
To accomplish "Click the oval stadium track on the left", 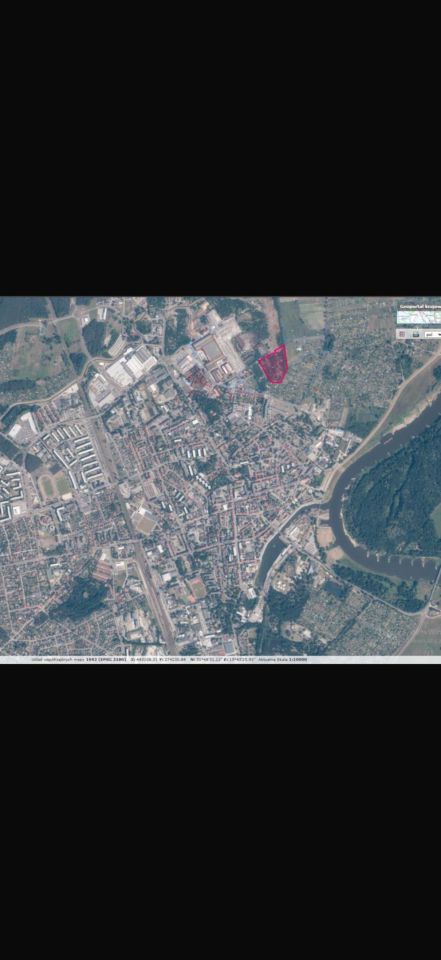I will point(55,486).
